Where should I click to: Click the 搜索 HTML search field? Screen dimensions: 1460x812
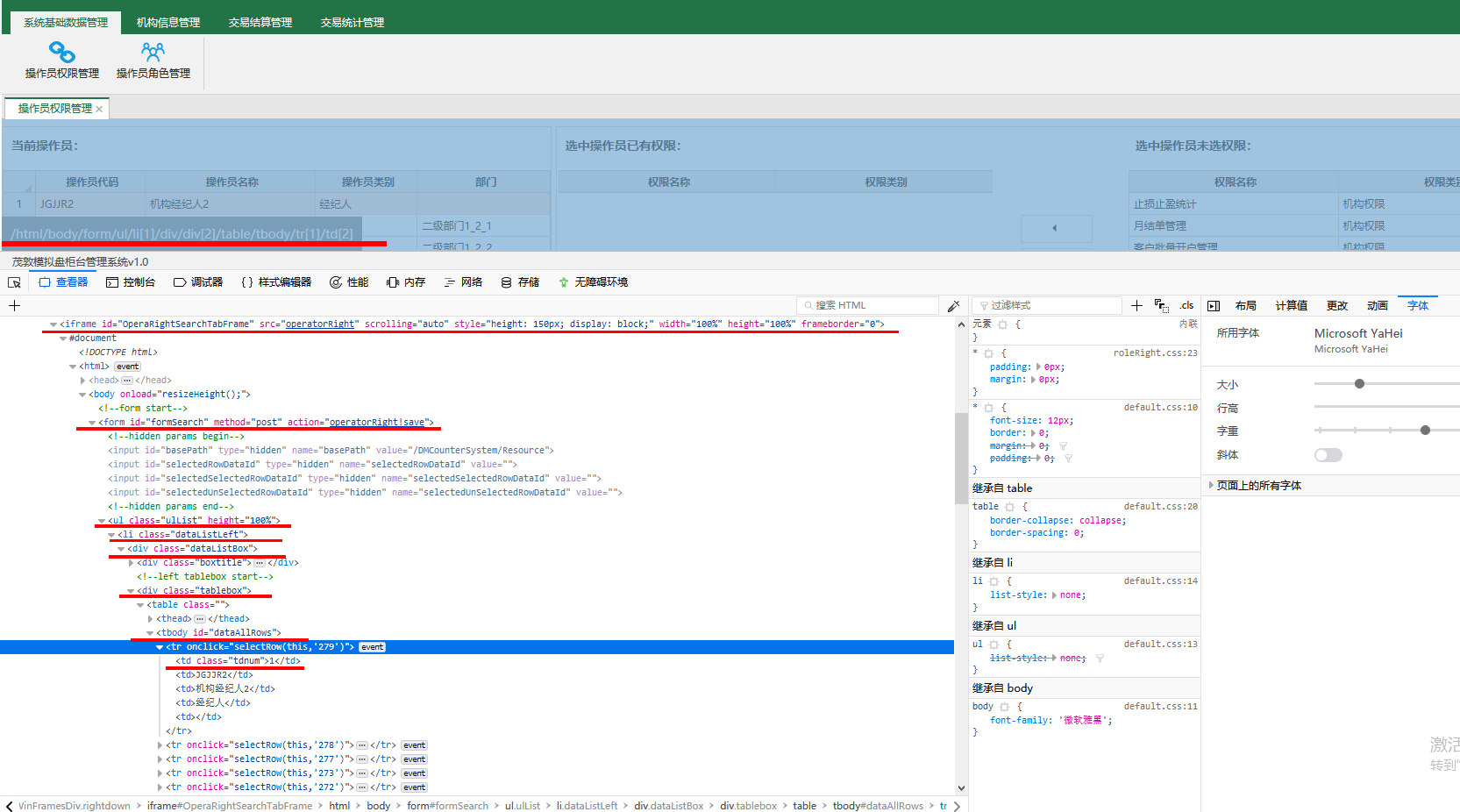[867, 305]
